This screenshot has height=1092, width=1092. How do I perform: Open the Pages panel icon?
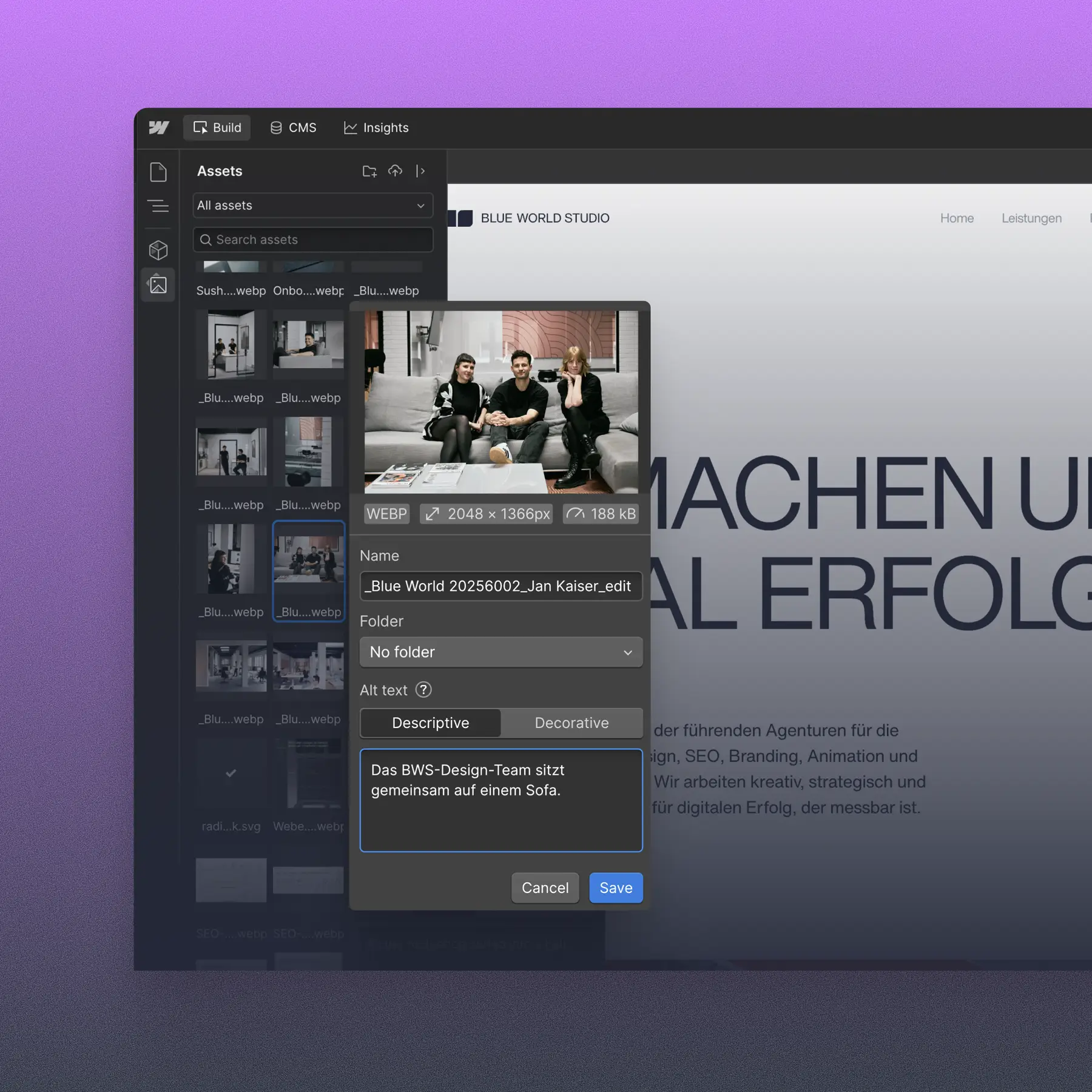click(x=158, y=172)
